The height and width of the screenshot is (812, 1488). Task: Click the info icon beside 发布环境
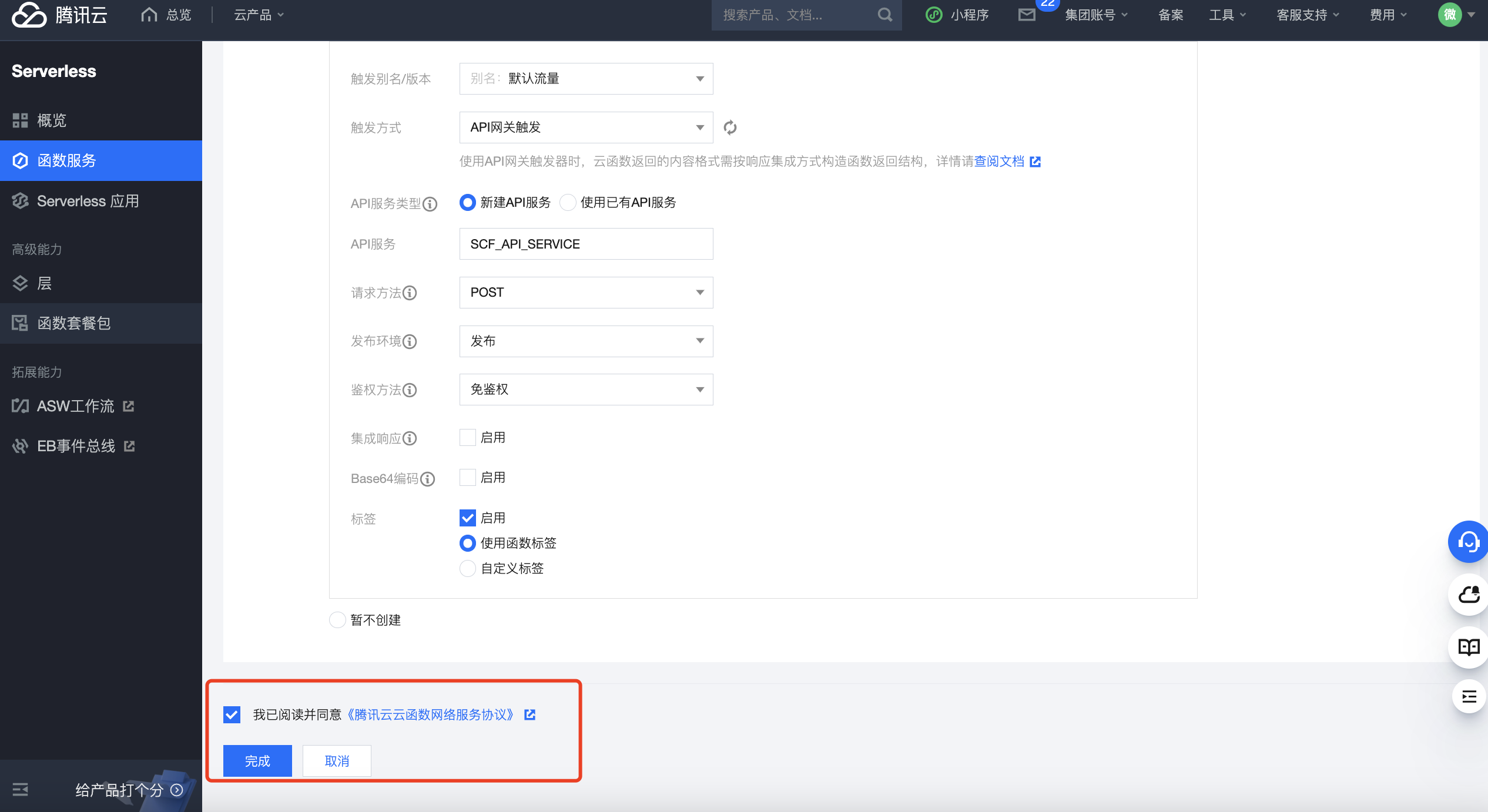(410, 341)
